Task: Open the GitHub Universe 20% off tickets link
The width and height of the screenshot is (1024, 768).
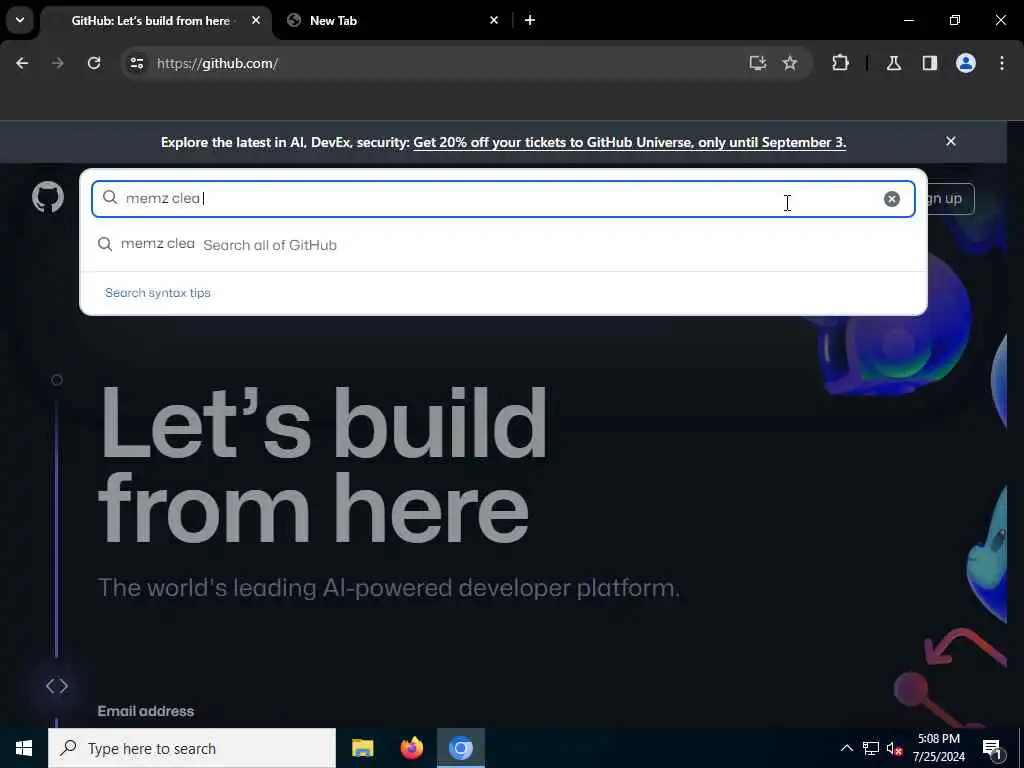Action: point(630,142)
